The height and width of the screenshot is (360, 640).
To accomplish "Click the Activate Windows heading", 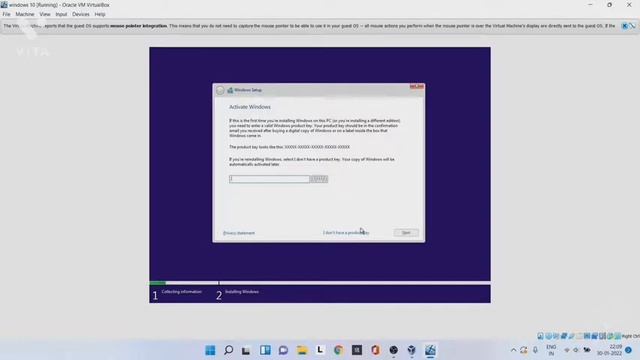I will (250, 107).
